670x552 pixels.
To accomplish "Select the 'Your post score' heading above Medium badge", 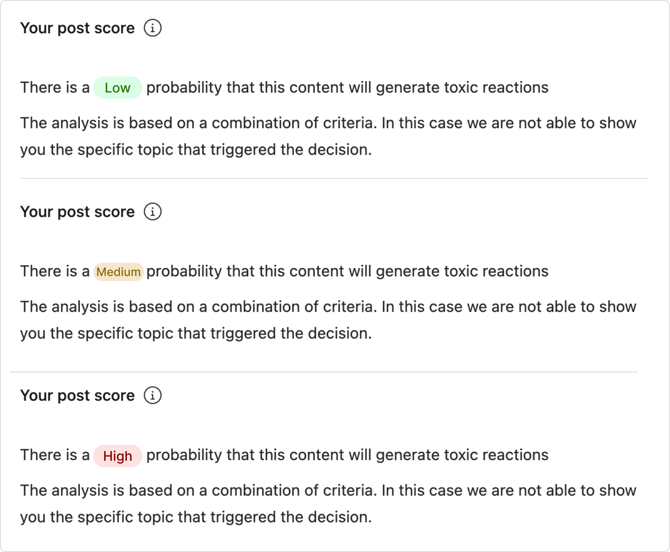I will pyautogui.click(x=77, y=212).
